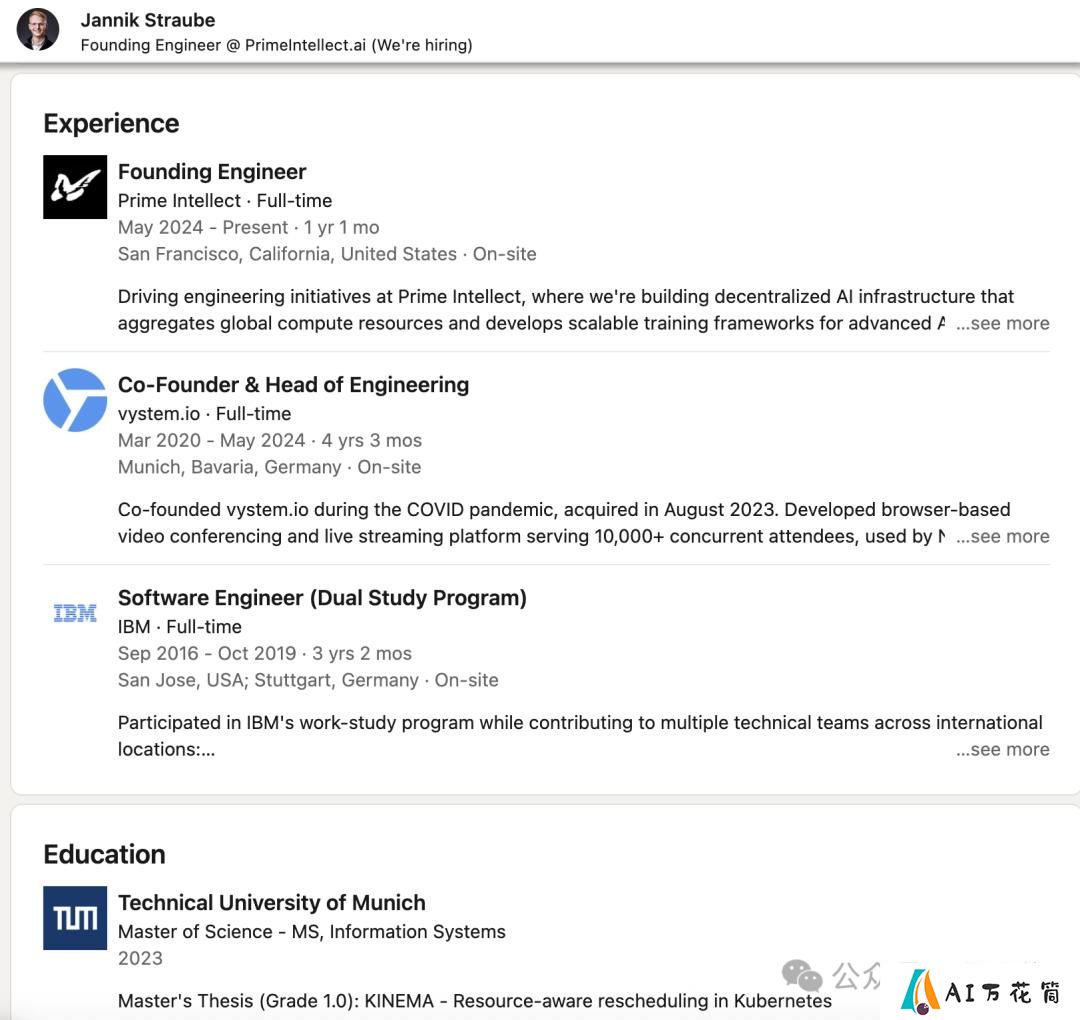Open Technical University of Munich page
The height and width of the screenshot is (1020, 1080).
(271, 902)
